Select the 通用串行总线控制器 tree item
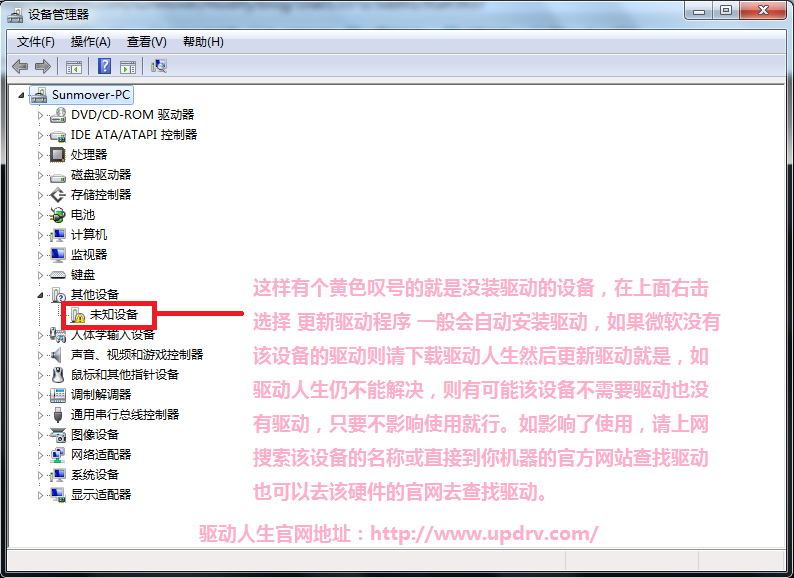 (125, 415)
